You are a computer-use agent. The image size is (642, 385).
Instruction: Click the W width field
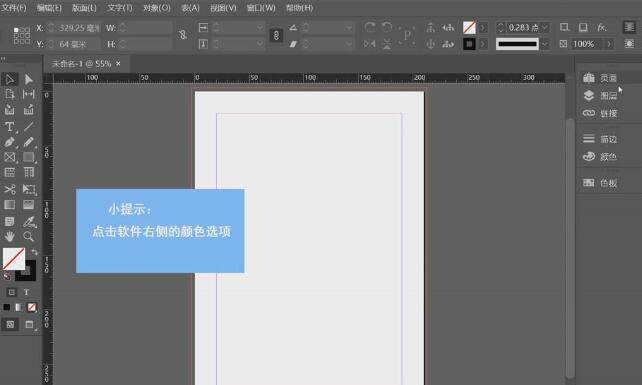(x=150, y=28)
